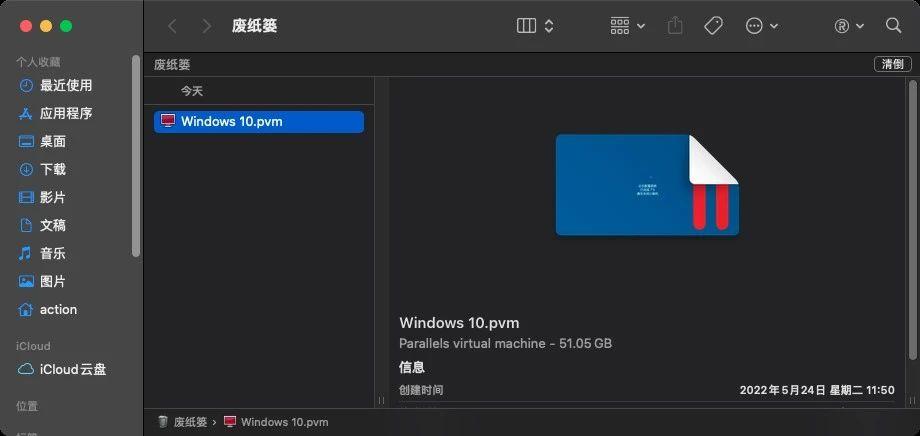Click Parallels virtual machine - 51.05 GB text
920x436 pixels.
[x=505, y=343]
